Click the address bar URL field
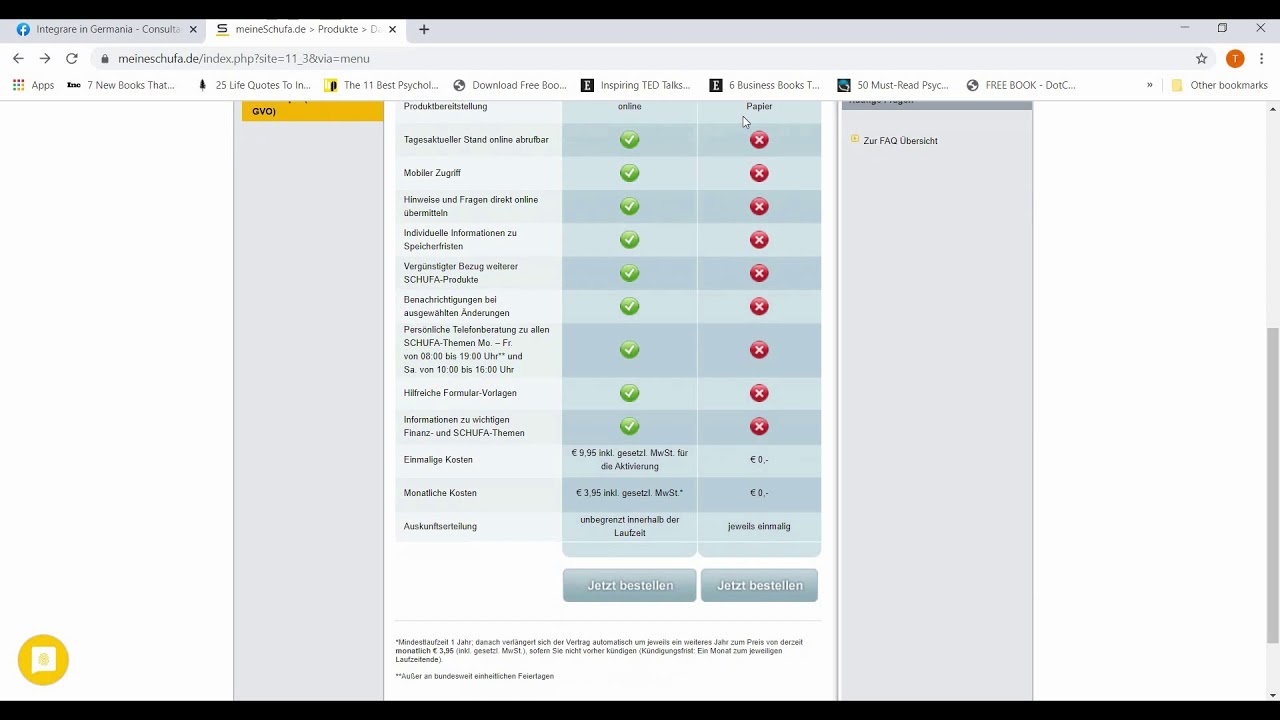This screenshot has height=720, width=1280. tap(640, 59)
